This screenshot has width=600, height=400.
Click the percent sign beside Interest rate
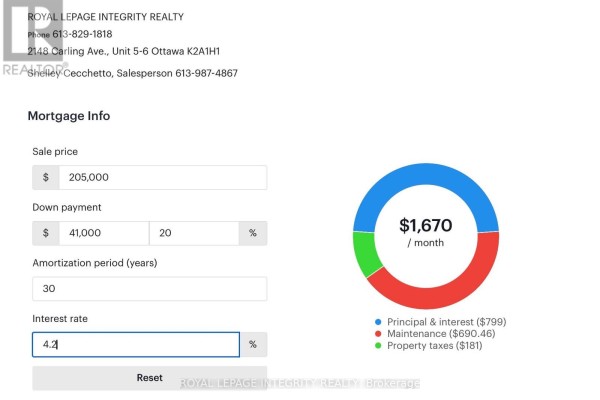point(253,344)
